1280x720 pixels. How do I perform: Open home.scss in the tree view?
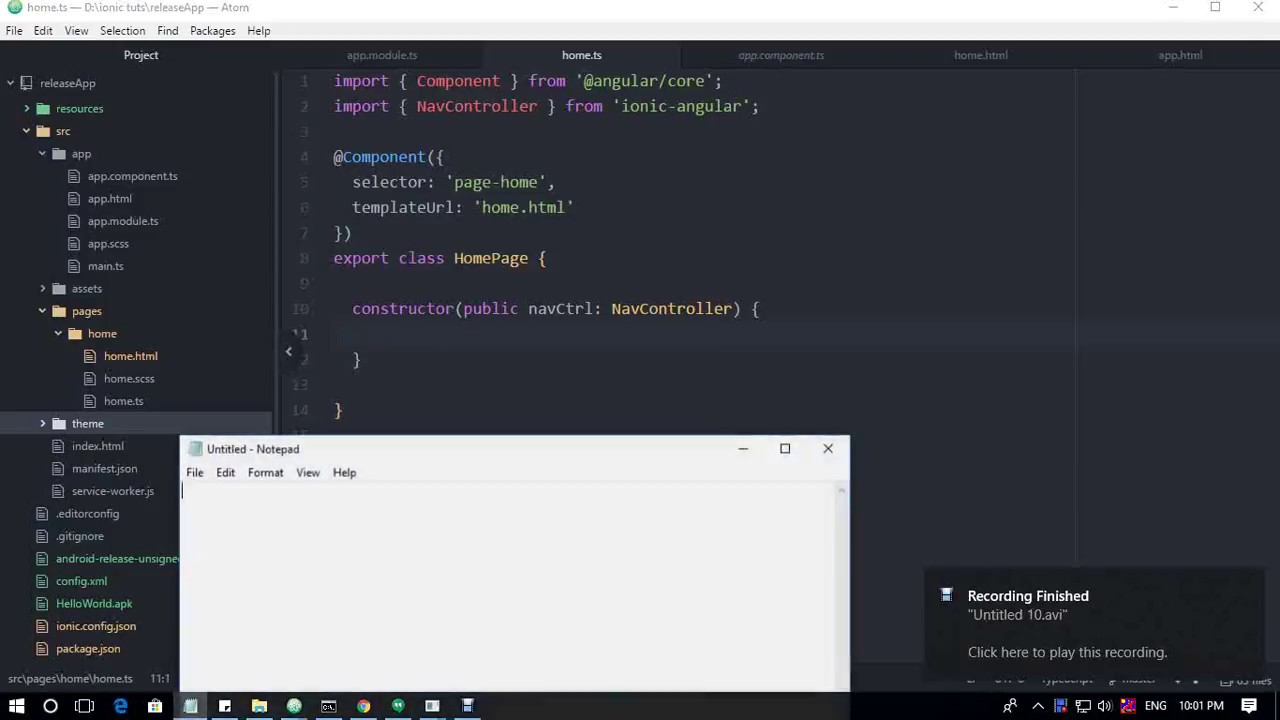(x=129, y=379)
